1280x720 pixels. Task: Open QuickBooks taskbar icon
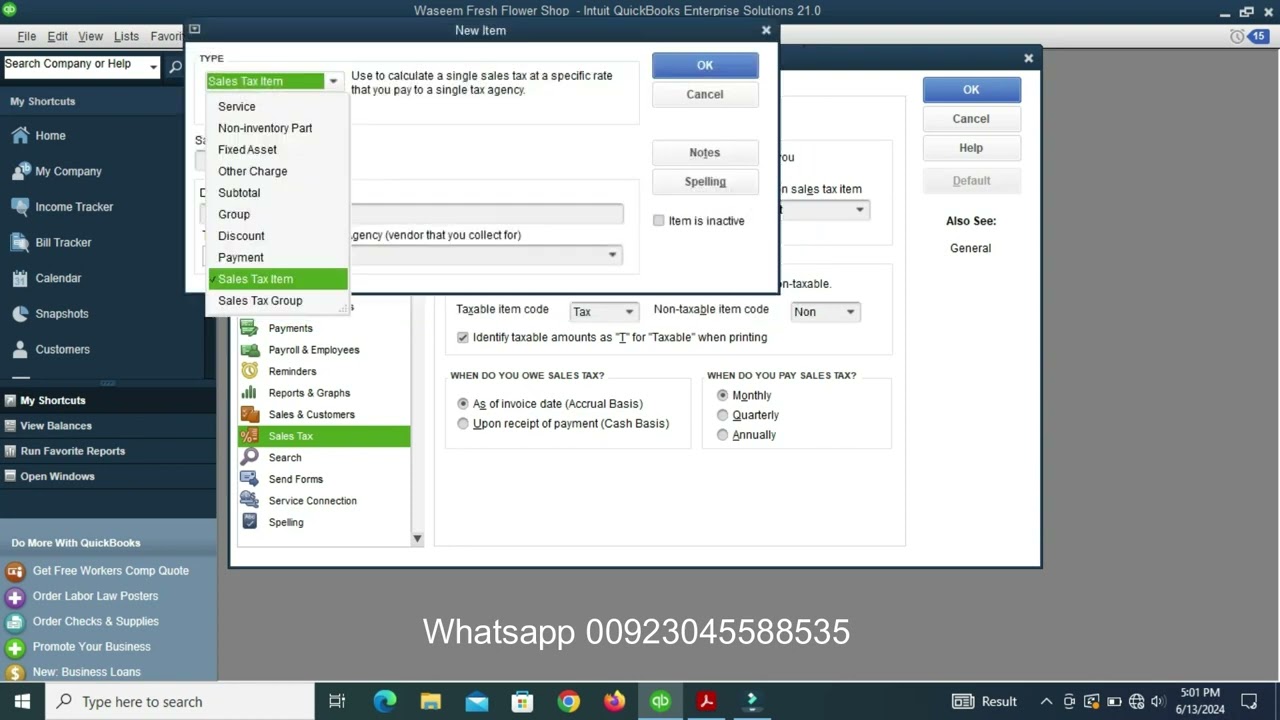[x=660, y=701]
